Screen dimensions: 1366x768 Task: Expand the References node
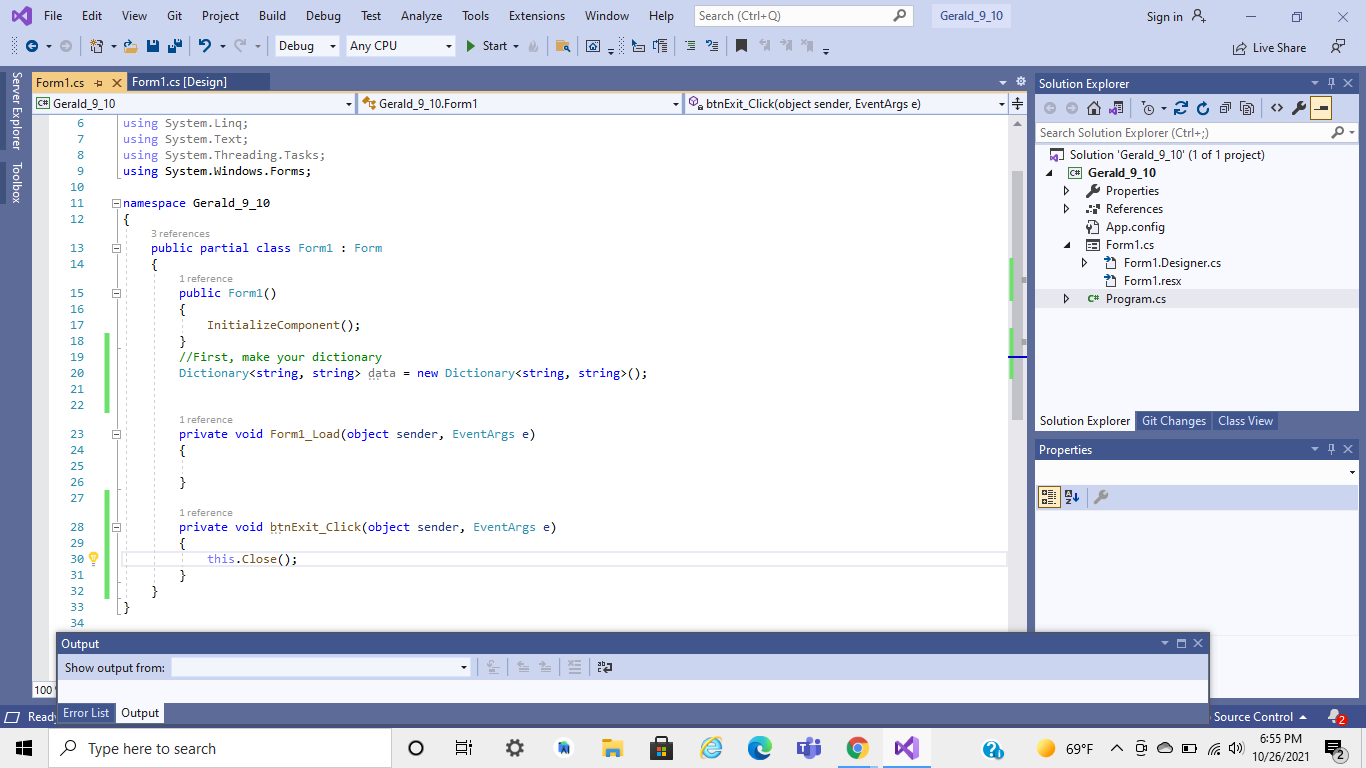coord(1066,208)
